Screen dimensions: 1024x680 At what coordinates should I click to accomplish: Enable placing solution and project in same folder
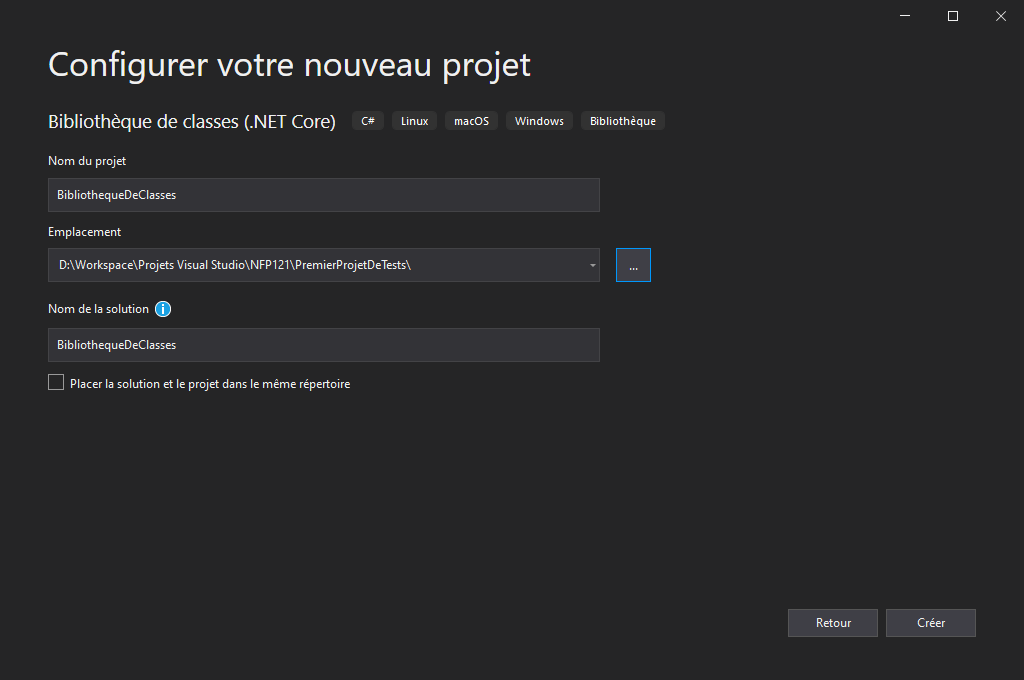point(56,383)
